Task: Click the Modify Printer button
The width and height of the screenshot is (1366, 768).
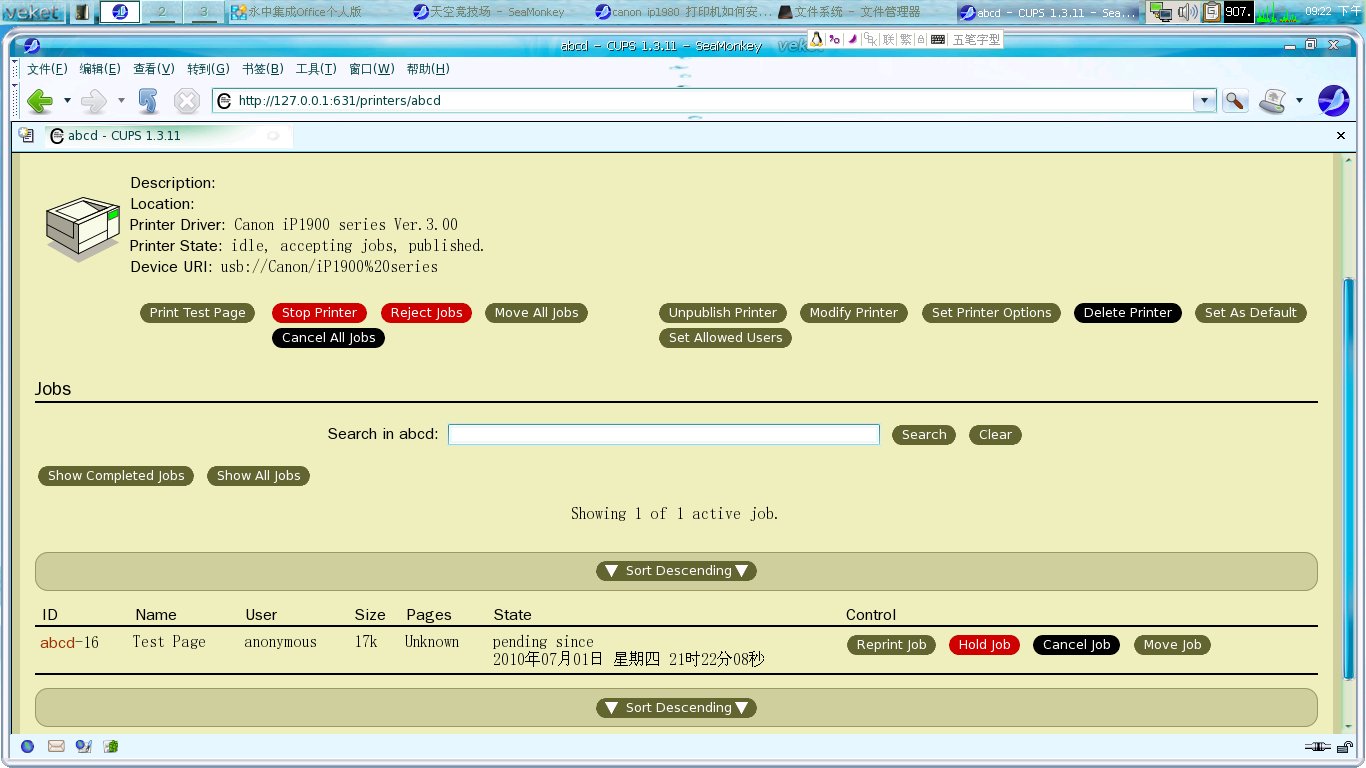Action: coord(854,313)
